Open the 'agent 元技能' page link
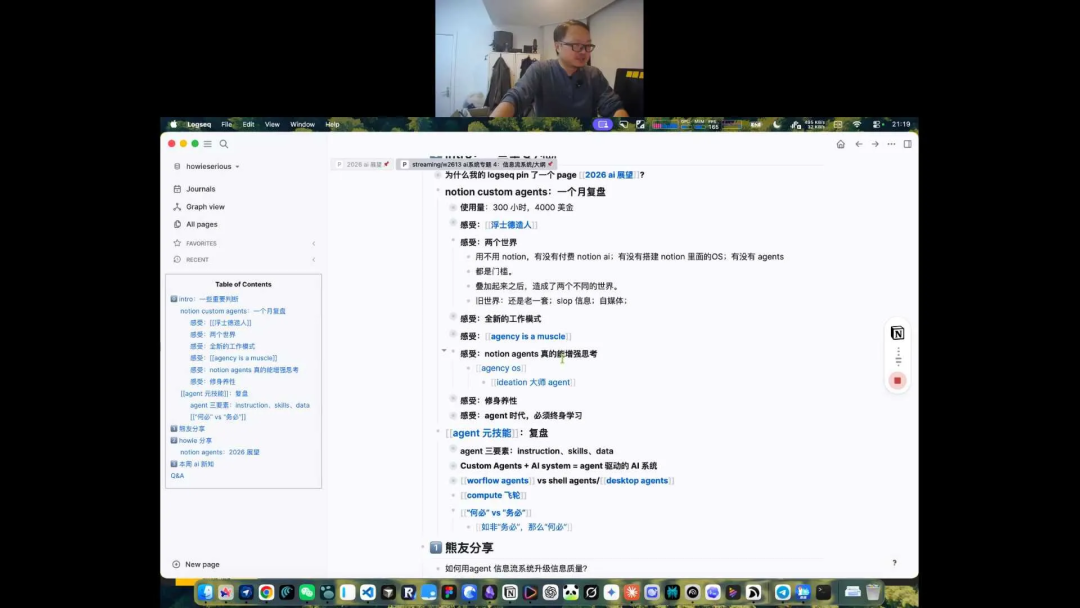Screen dimensions: 1080x608 (481, 433)
